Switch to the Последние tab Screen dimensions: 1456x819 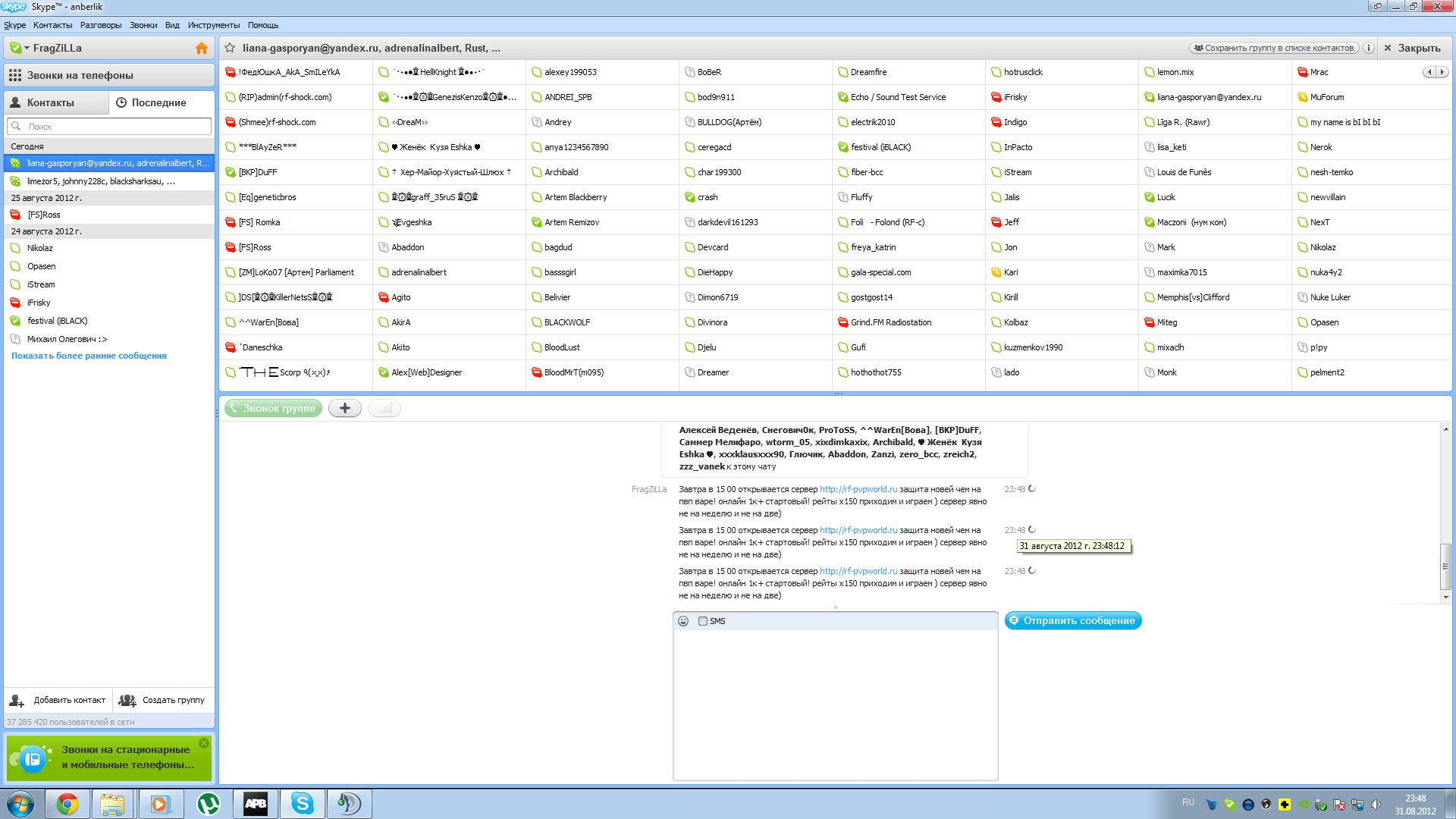click(x=162, y=102)
